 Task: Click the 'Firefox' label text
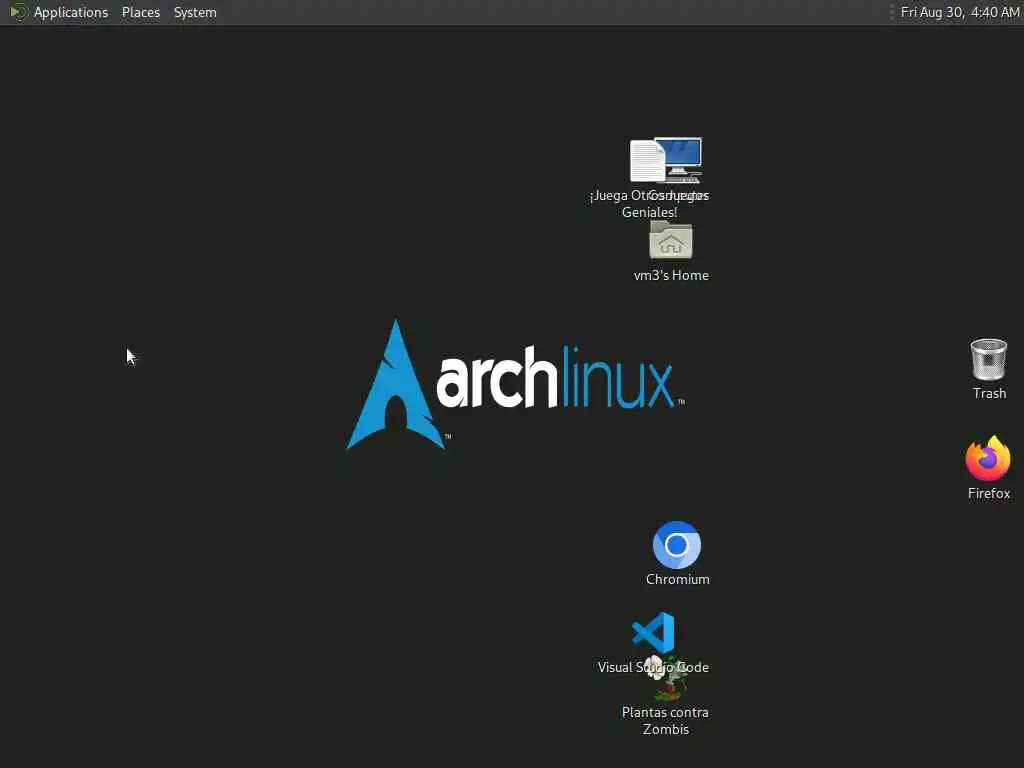point(989,494)
